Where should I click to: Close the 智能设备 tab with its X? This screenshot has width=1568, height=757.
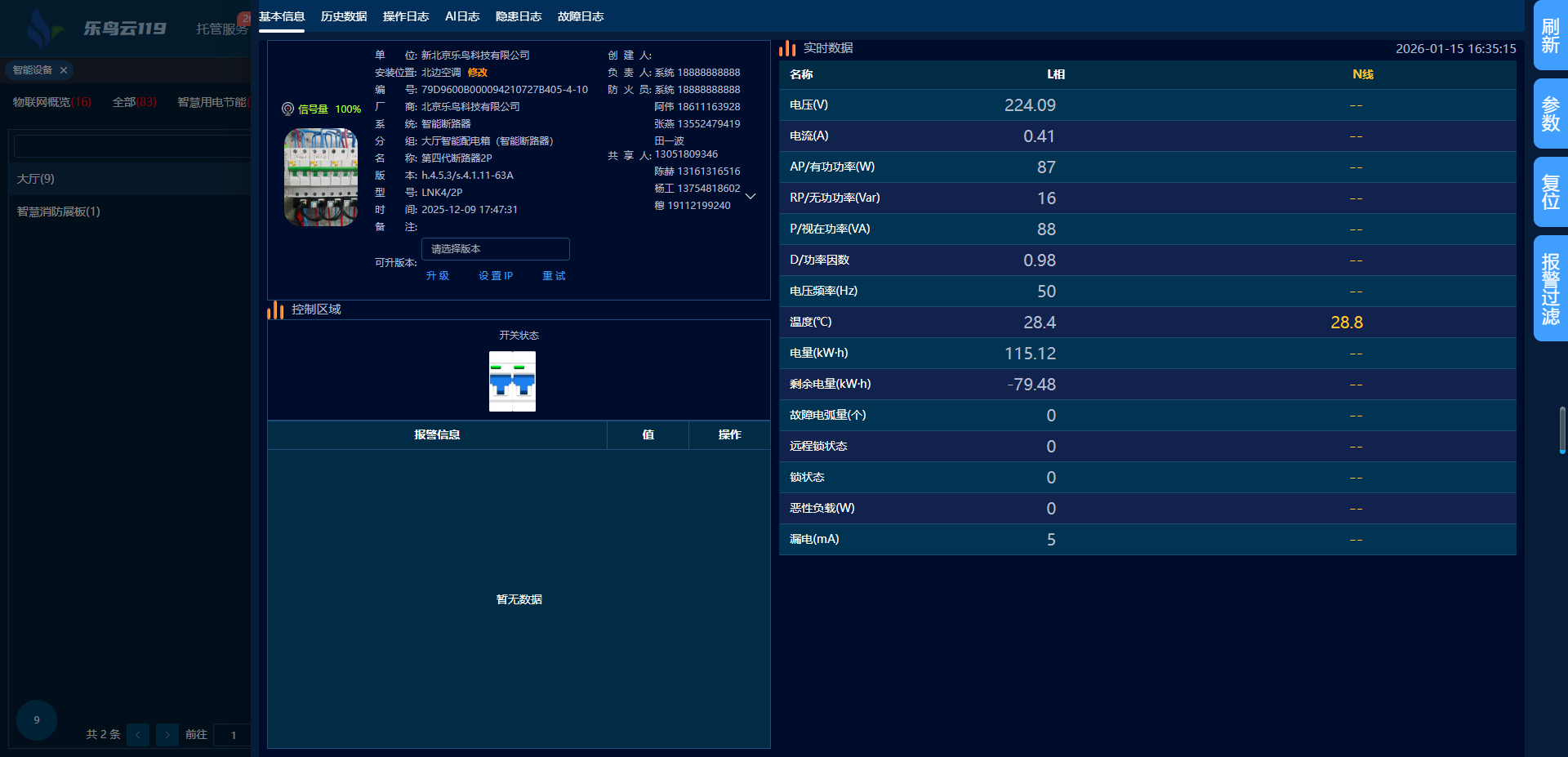click(64, 70)
